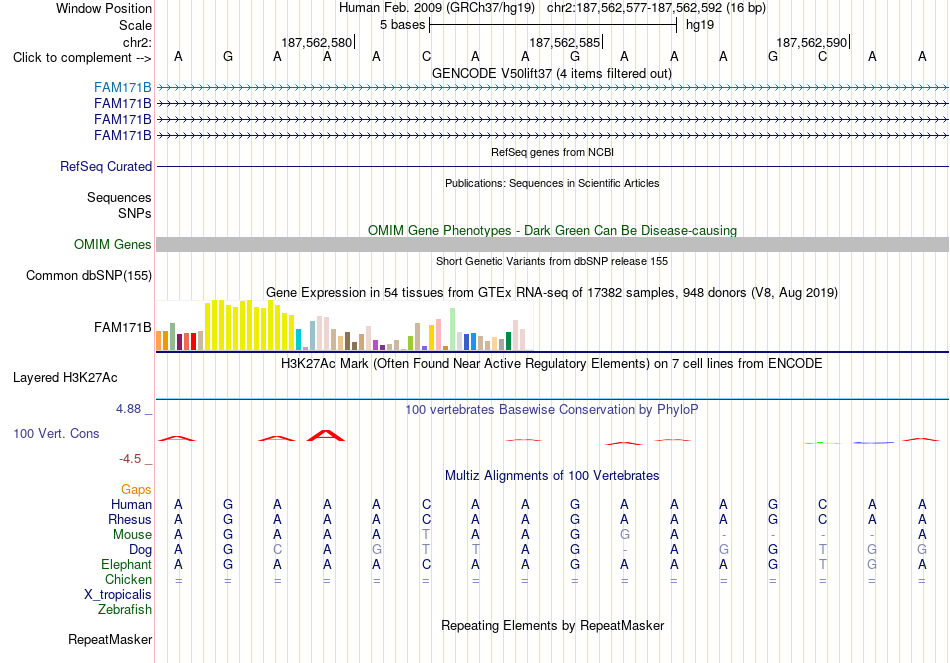
Task: Select the Dog species row label
Action: [140, 550]
